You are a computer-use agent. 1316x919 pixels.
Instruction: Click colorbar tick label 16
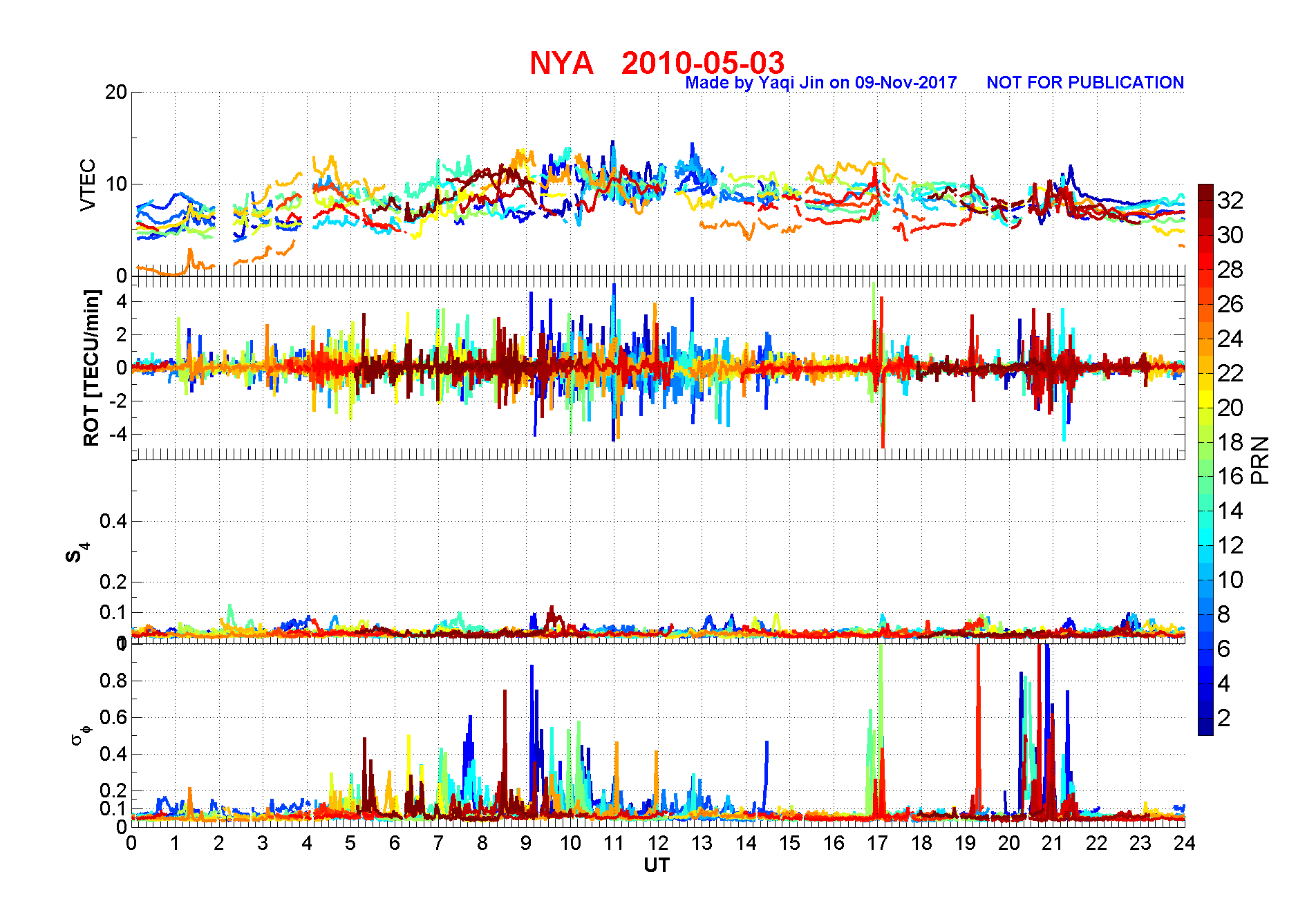1230,476
